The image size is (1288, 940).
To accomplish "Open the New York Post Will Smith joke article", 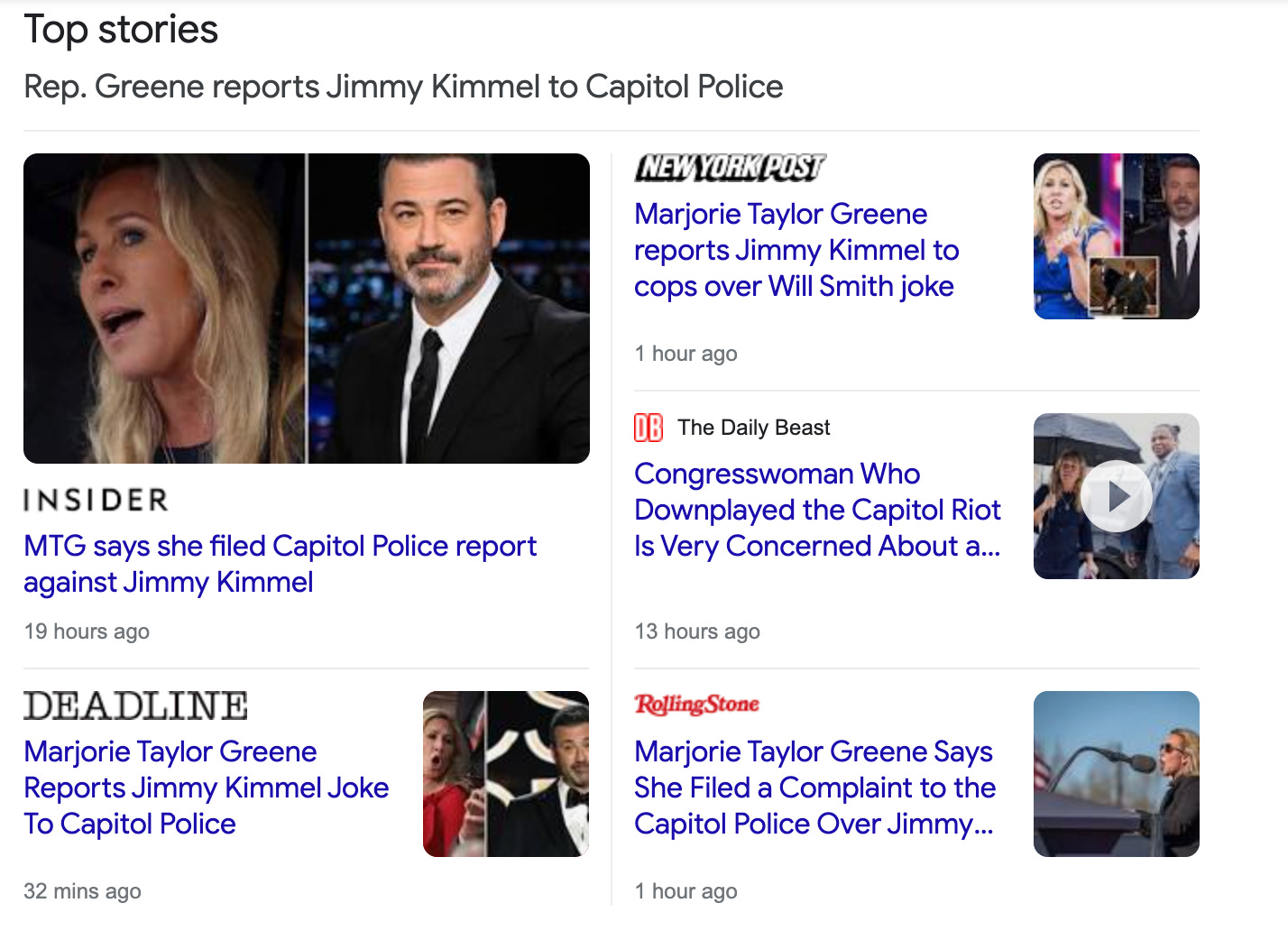I will (x=796, y=250).
